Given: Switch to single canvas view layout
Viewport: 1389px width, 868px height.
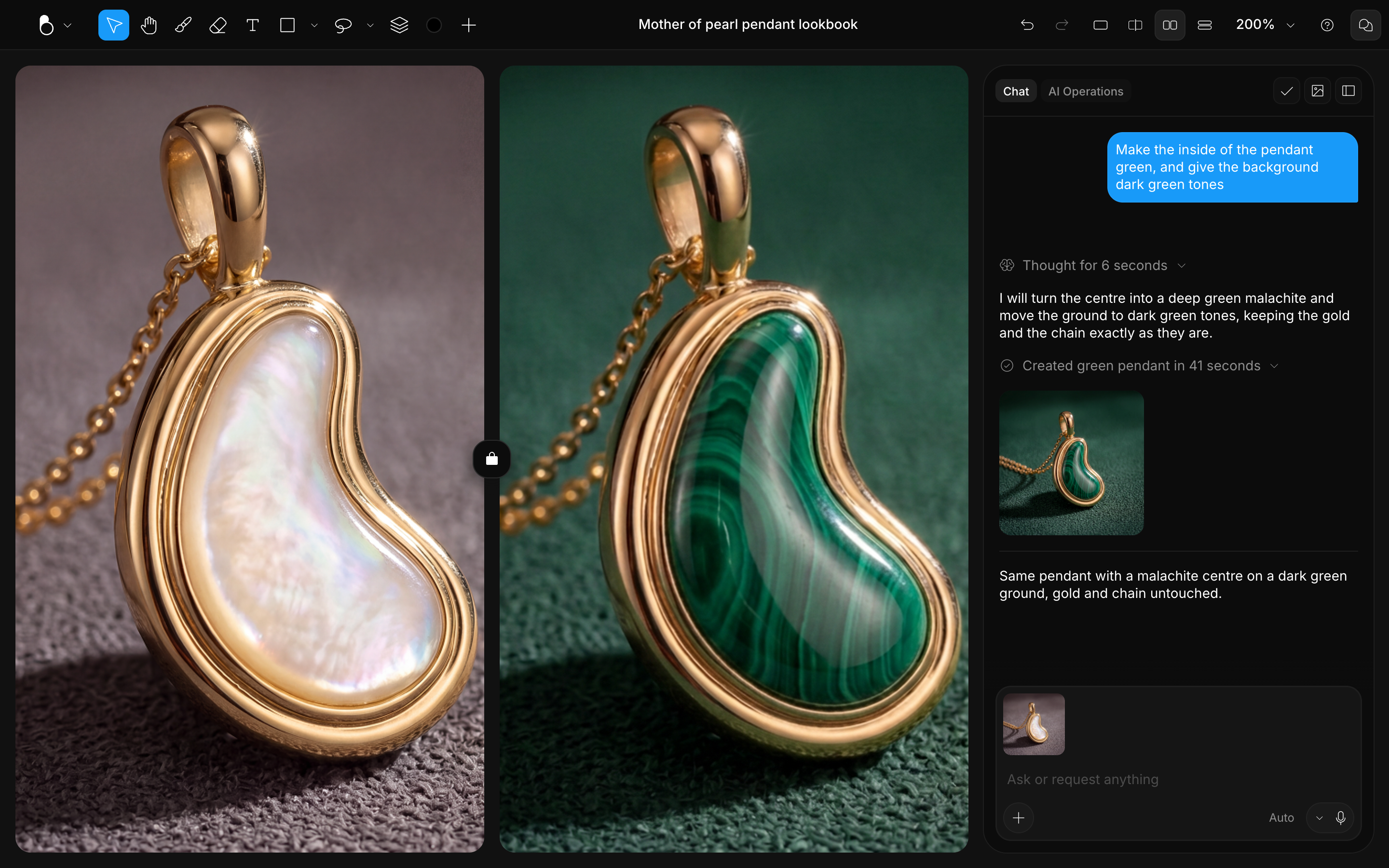Looking at the screenshot, I should point(1100,25).
